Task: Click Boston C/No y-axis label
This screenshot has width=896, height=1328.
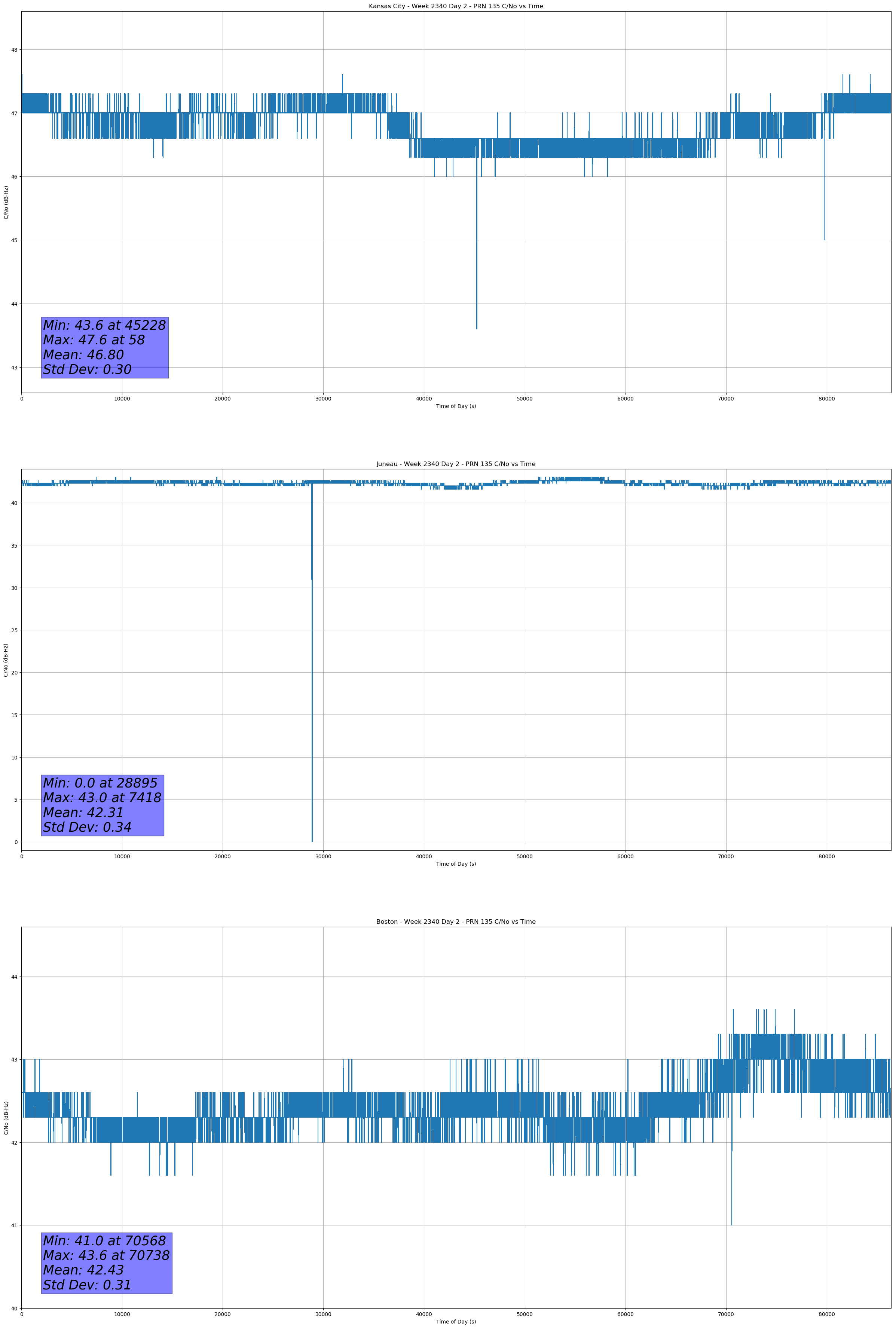Action: (x=6, y=1118)
